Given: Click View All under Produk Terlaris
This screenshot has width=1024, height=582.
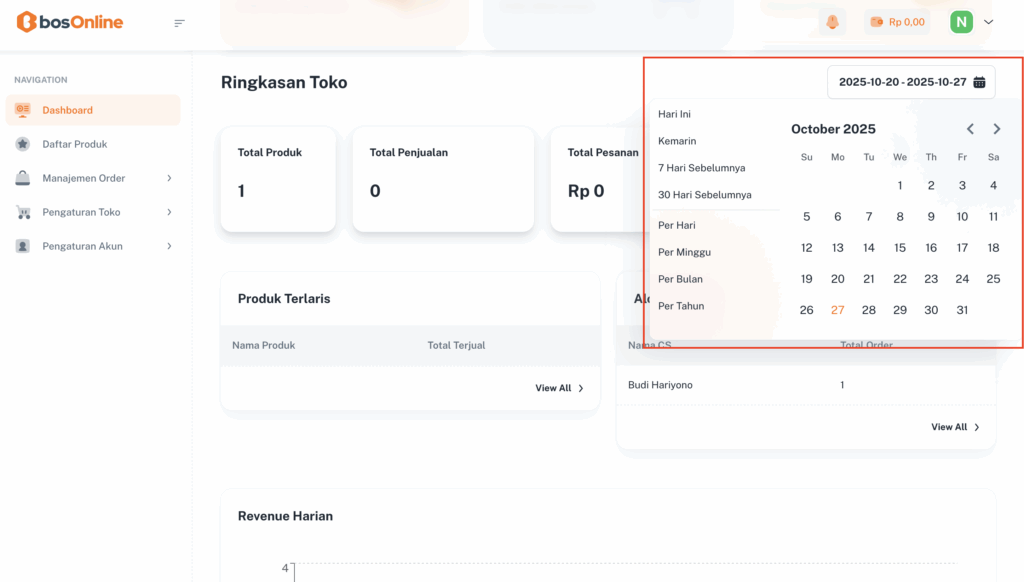Looking at the screenshot, I should point(559,388).
